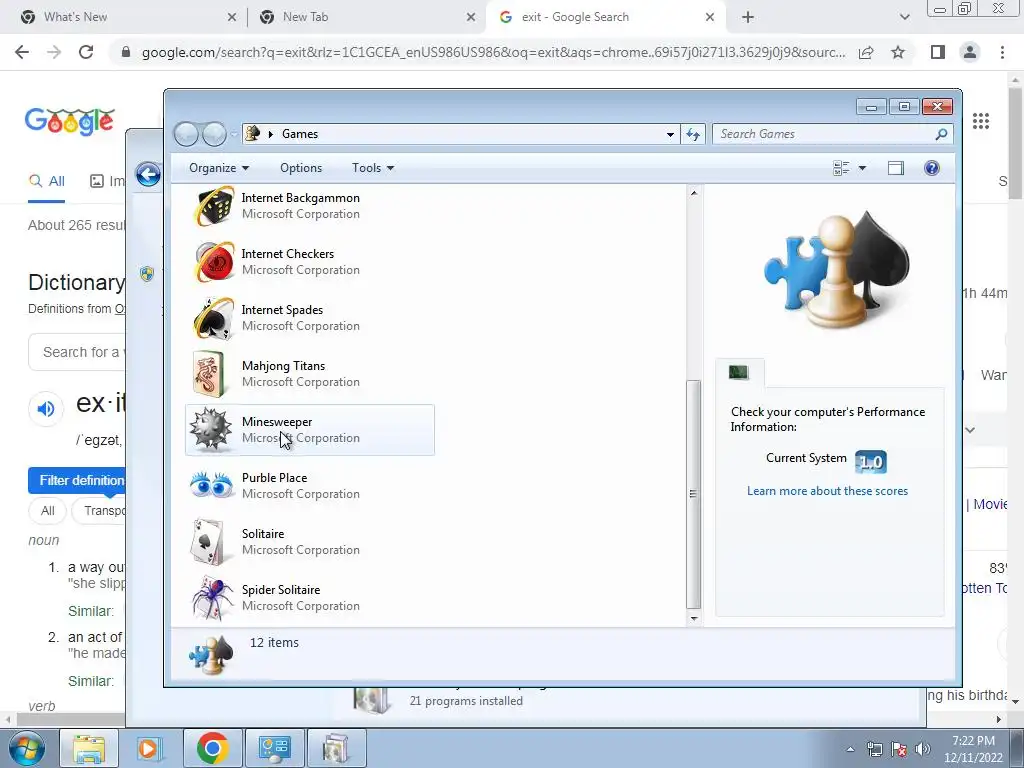Select the Internet Spades icon

click(214, 318)
